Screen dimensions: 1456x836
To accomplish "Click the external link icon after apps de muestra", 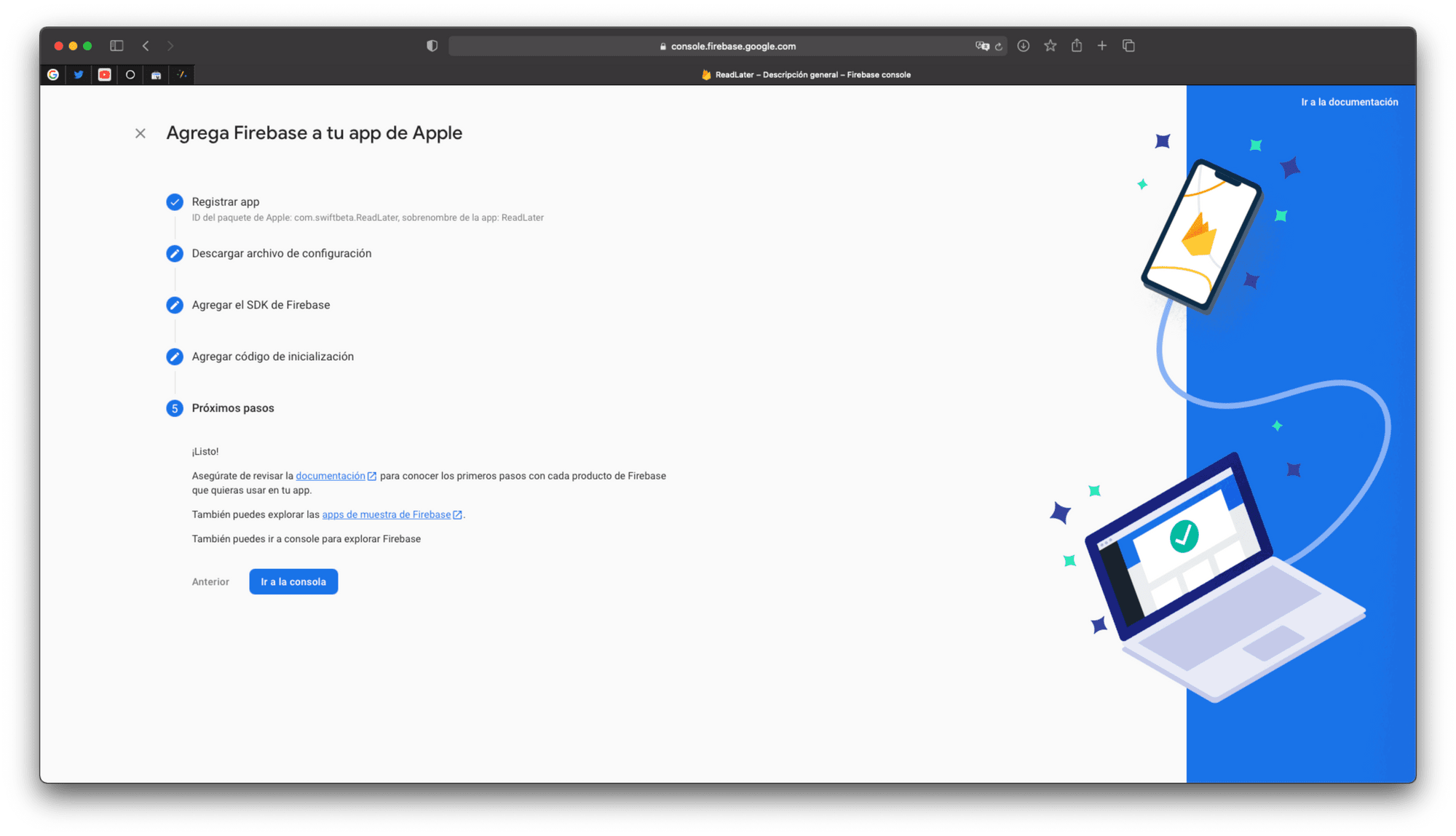I will tap(458, 515).
